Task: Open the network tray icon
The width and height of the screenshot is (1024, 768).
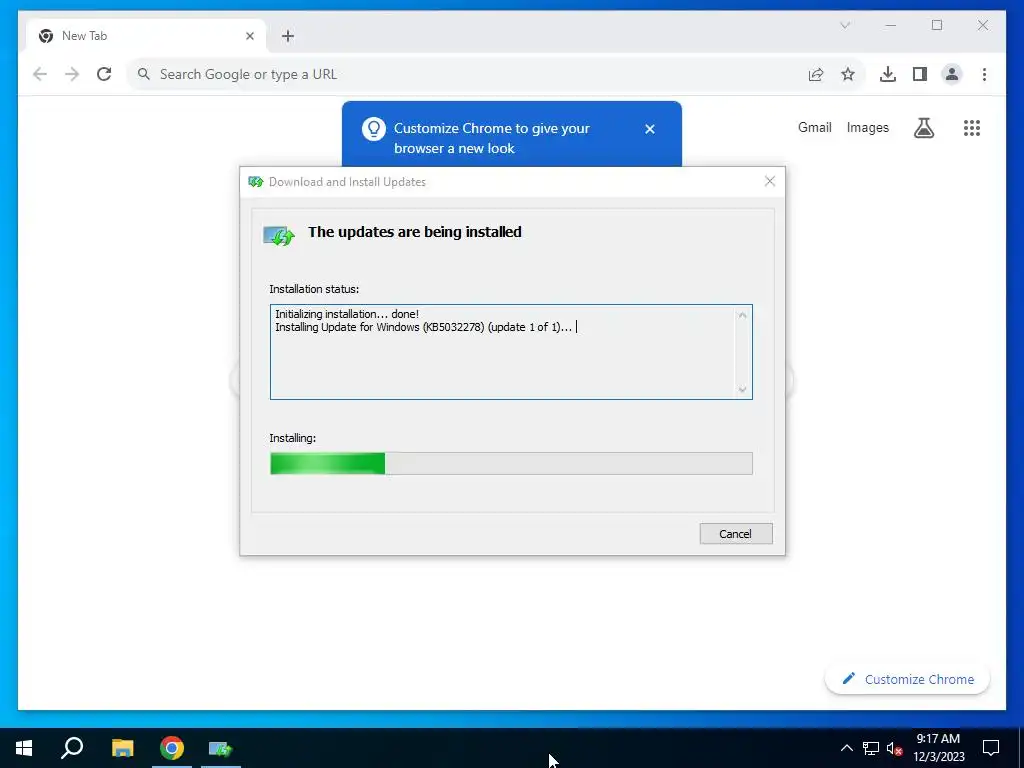Action: point(871,748)
